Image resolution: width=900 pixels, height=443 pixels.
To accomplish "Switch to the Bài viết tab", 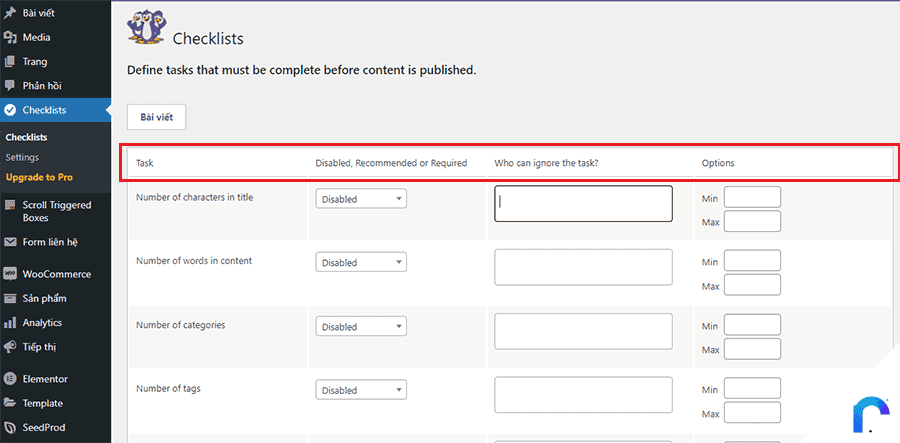I will [156, 117].
